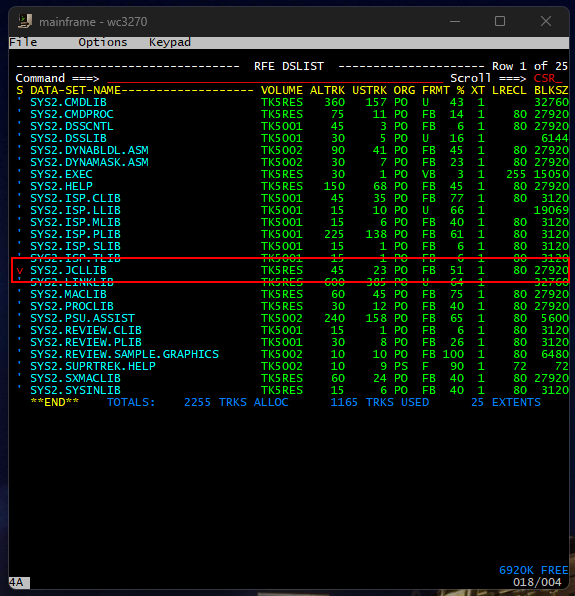Select SYS2.PROCLIB data set
The height and width of the screenshot is (596, 575).
pos(72,306)
